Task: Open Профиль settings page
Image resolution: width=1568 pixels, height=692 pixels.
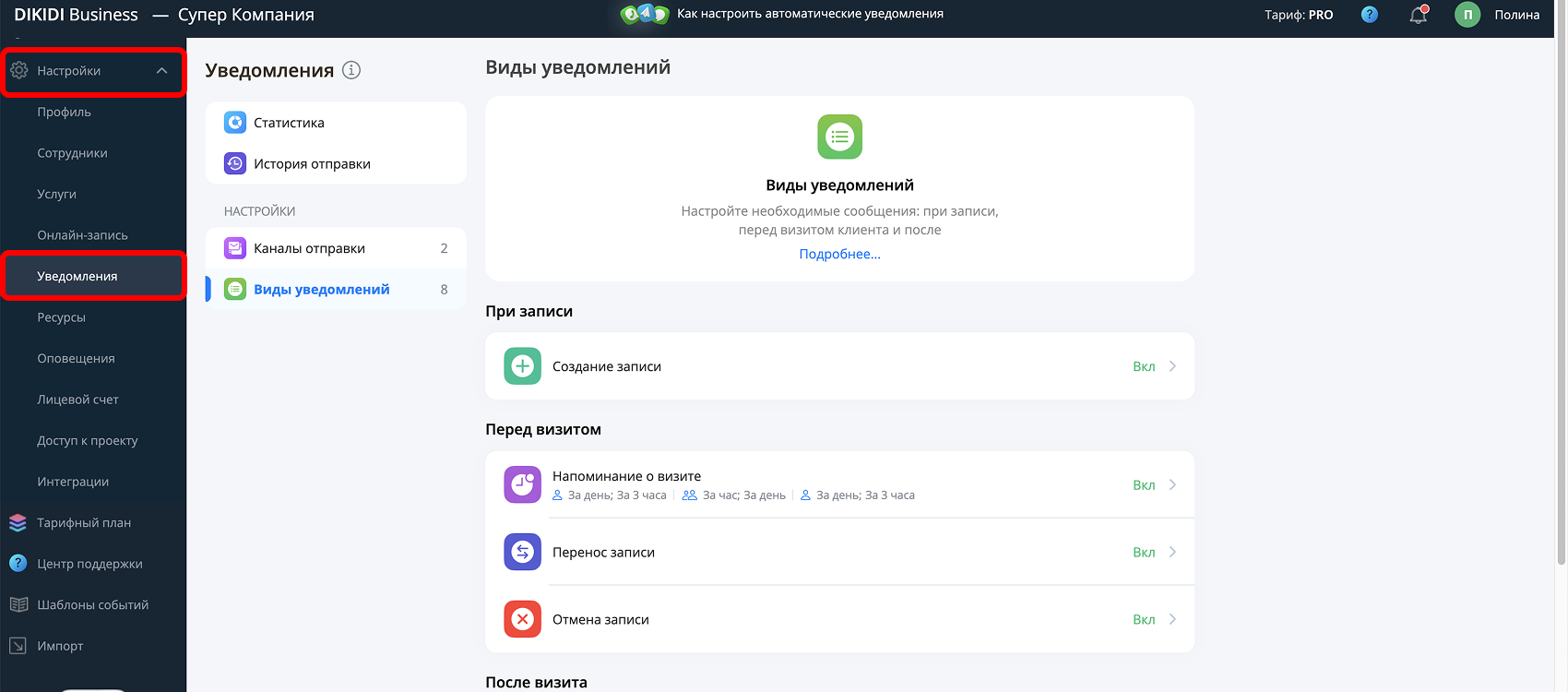Action: [x=64, y=112]
